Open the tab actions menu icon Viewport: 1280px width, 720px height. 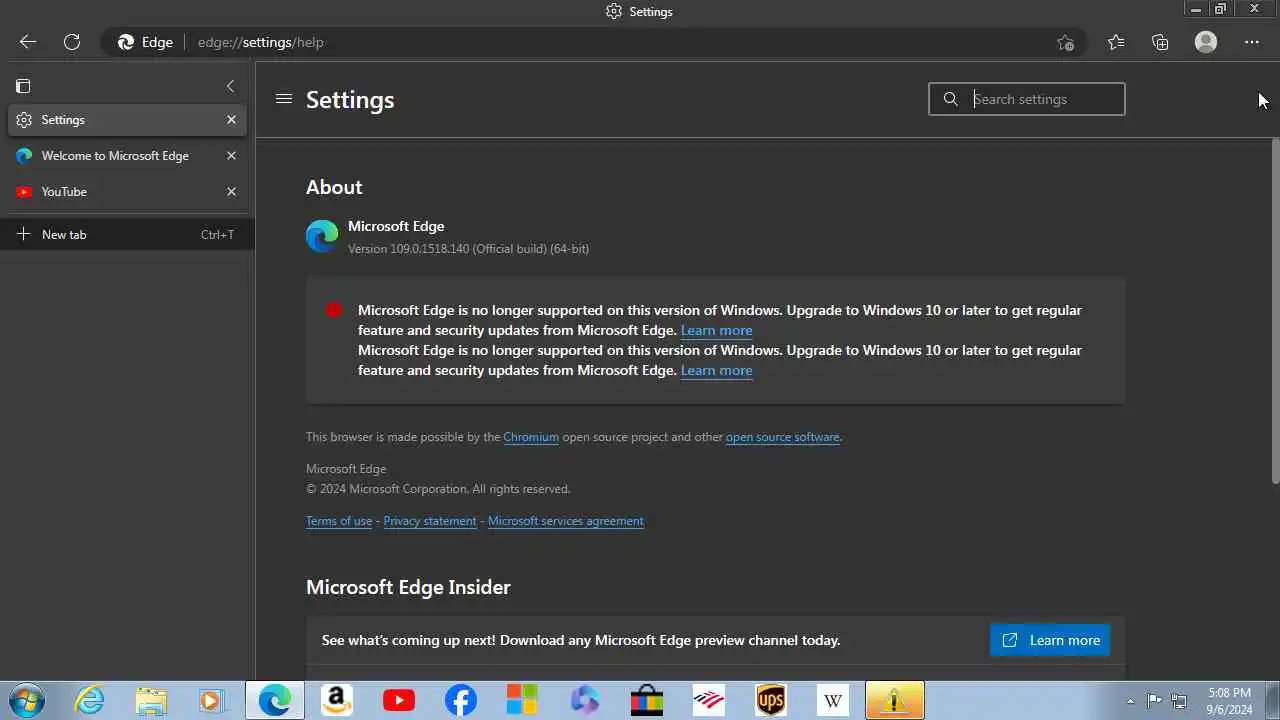tap(23, 86)
